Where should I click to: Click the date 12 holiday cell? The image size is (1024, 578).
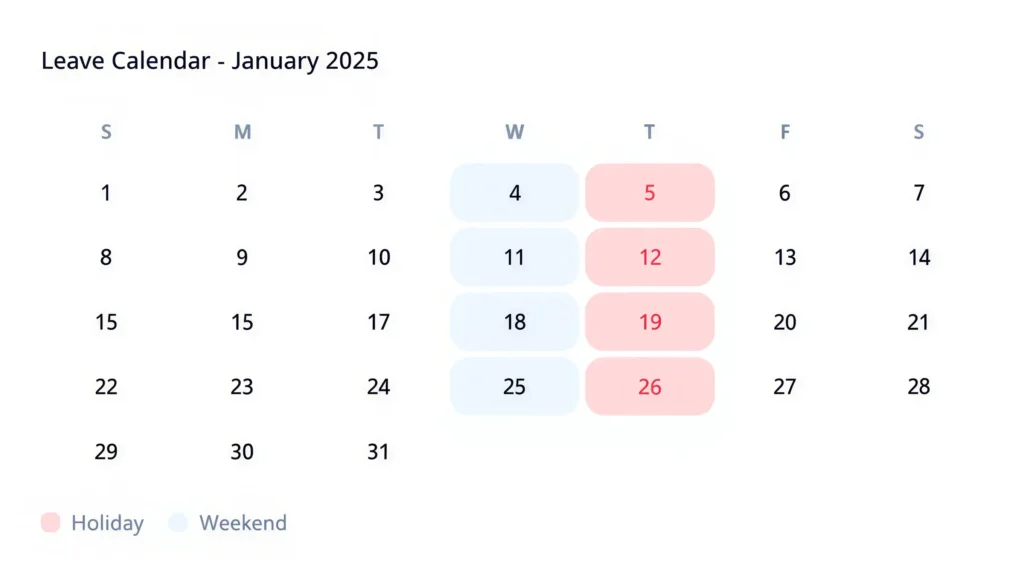click(650, 258)
